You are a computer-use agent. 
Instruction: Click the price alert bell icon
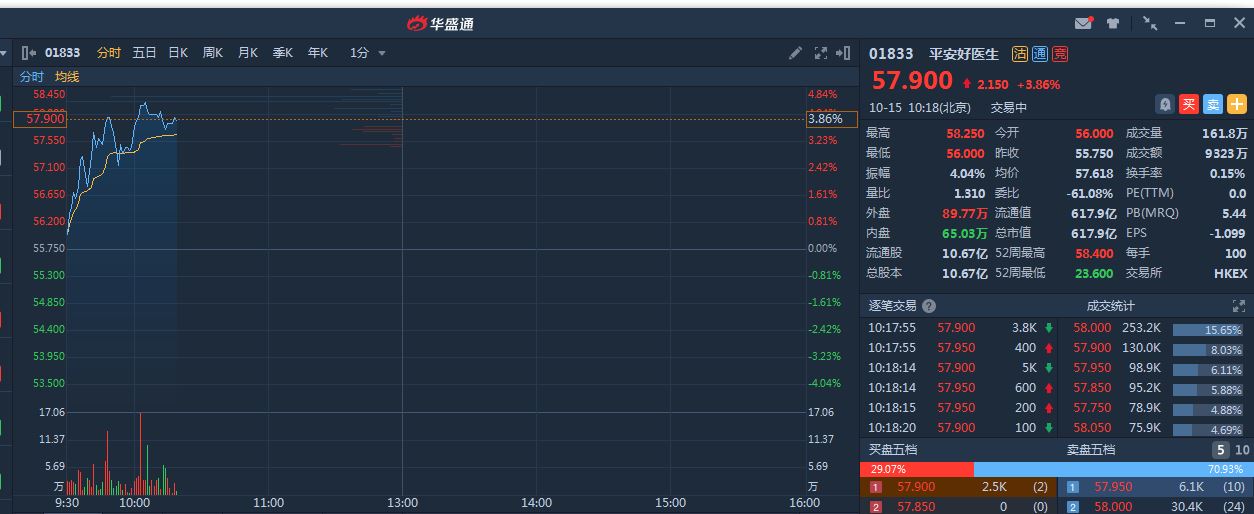pyautogui.click(x=1165, y=104)
